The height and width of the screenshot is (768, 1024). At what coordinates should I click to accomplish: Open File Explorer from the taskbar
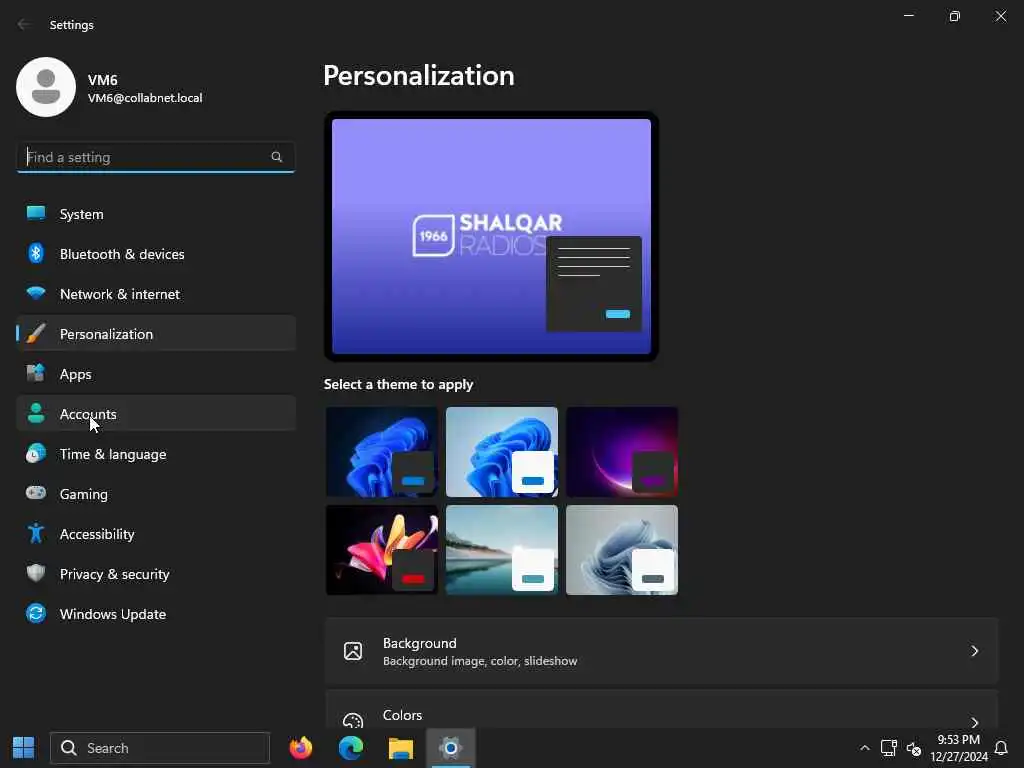coord(400,748)
